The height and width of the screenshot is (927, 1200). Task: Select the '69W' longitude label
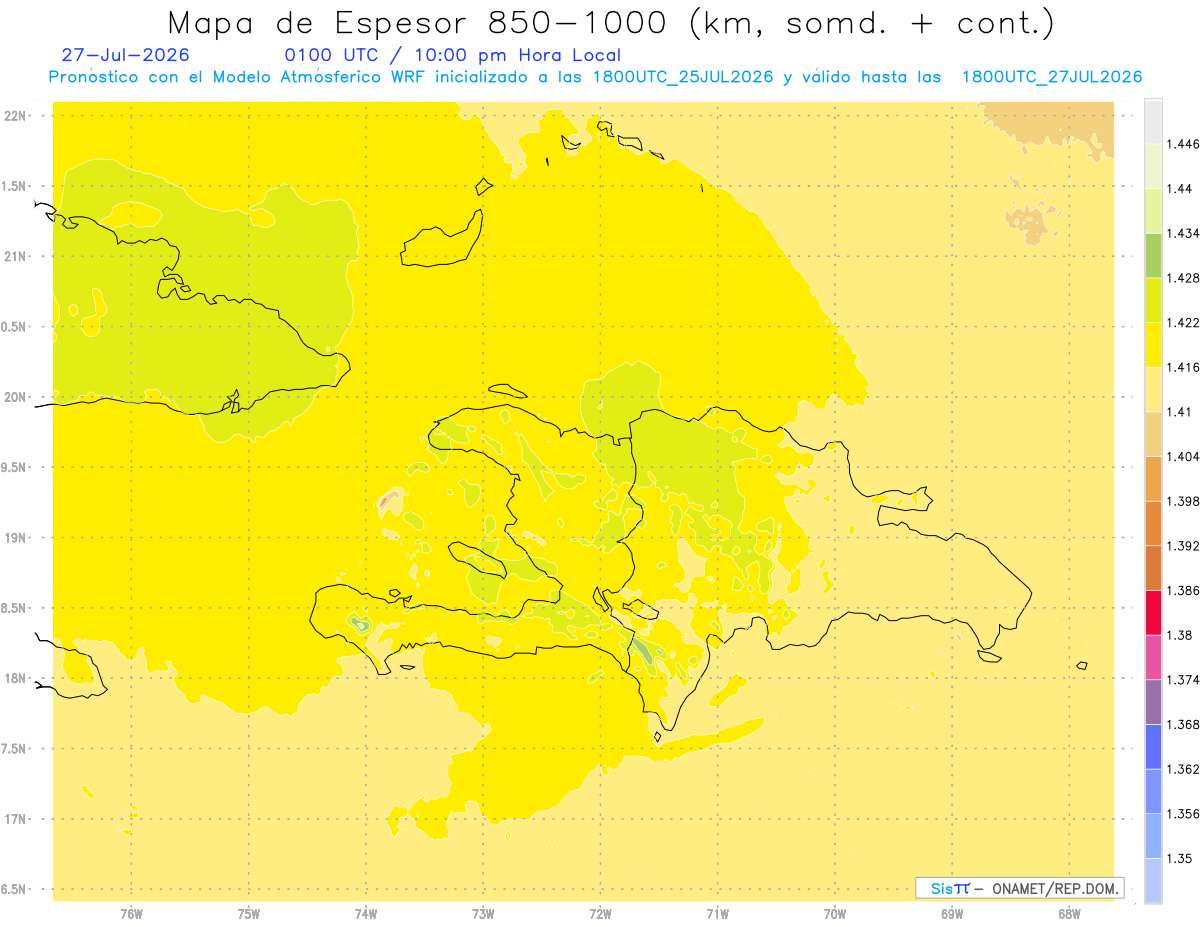[952, 914]
